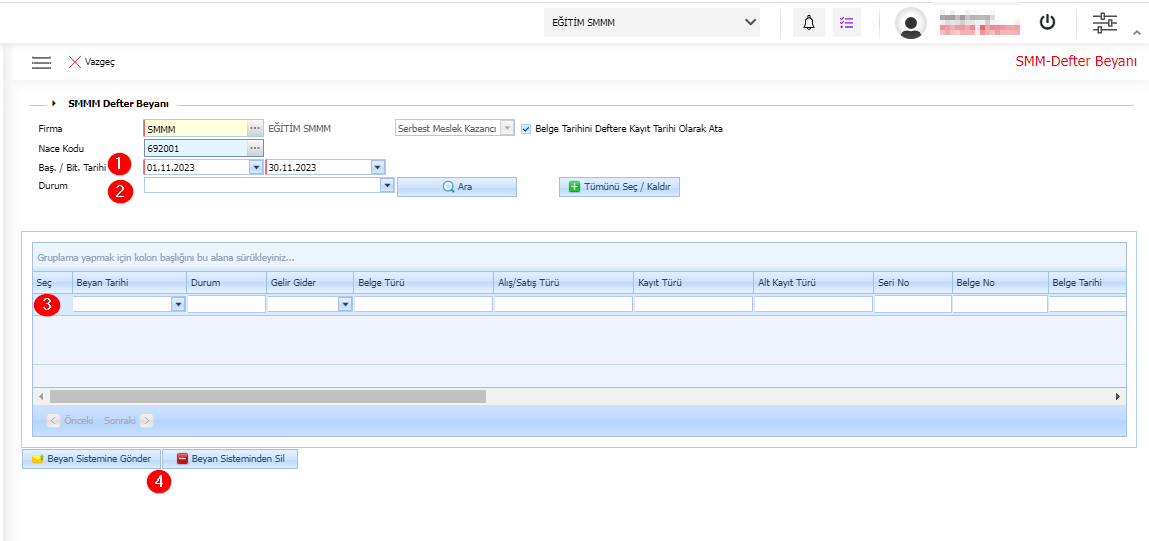1149x541 pixels.
Task: Click the Belge No filter field
Action: point(1000,304)
